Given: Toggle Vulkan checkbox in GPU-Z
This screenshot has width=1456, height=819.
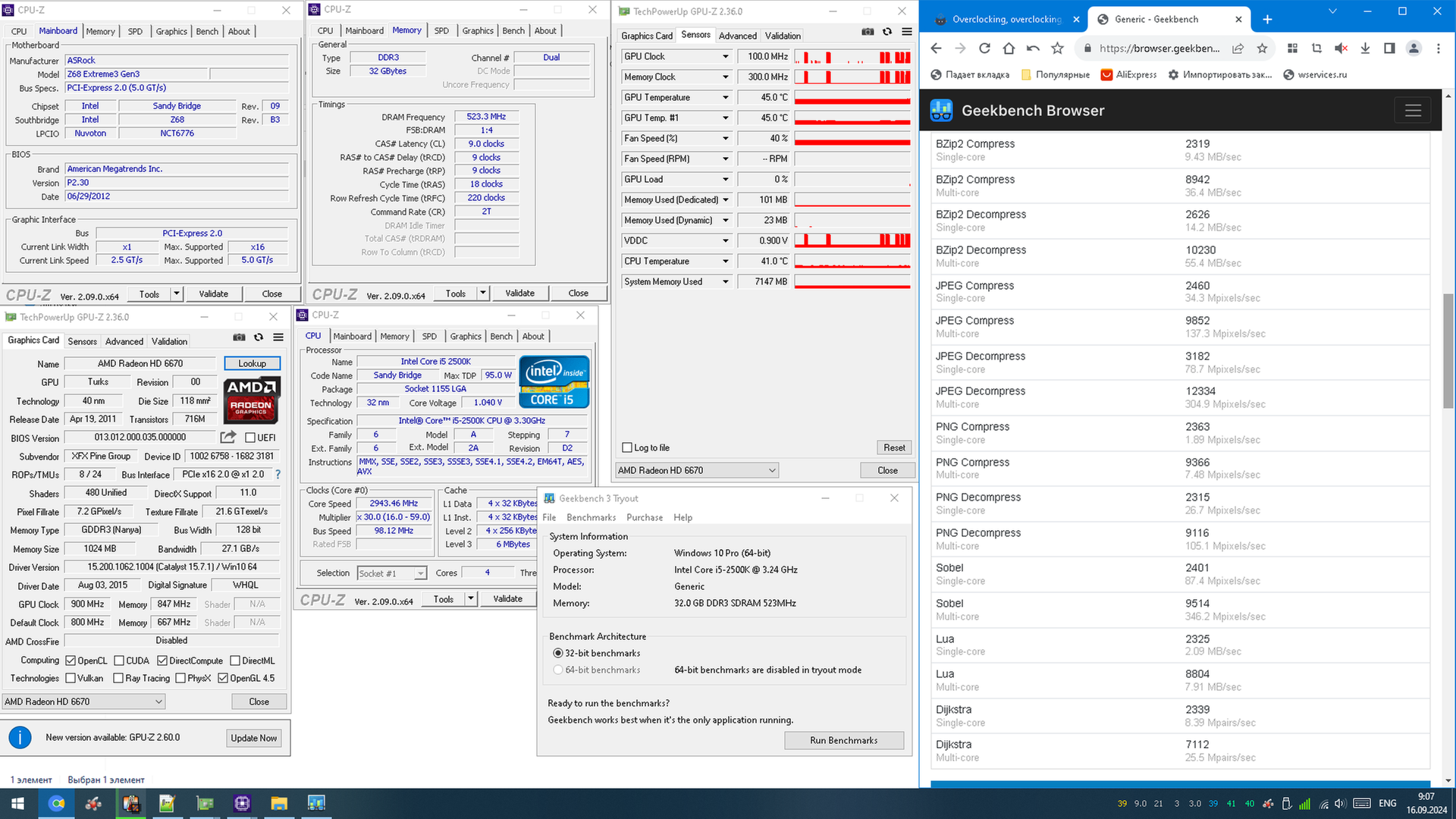Looking at the screenshot, I should coord(71,678).
